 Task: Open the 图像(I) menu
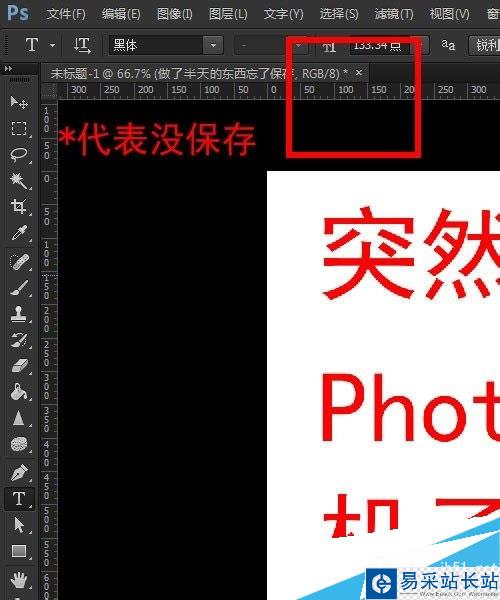coord(174,14)
